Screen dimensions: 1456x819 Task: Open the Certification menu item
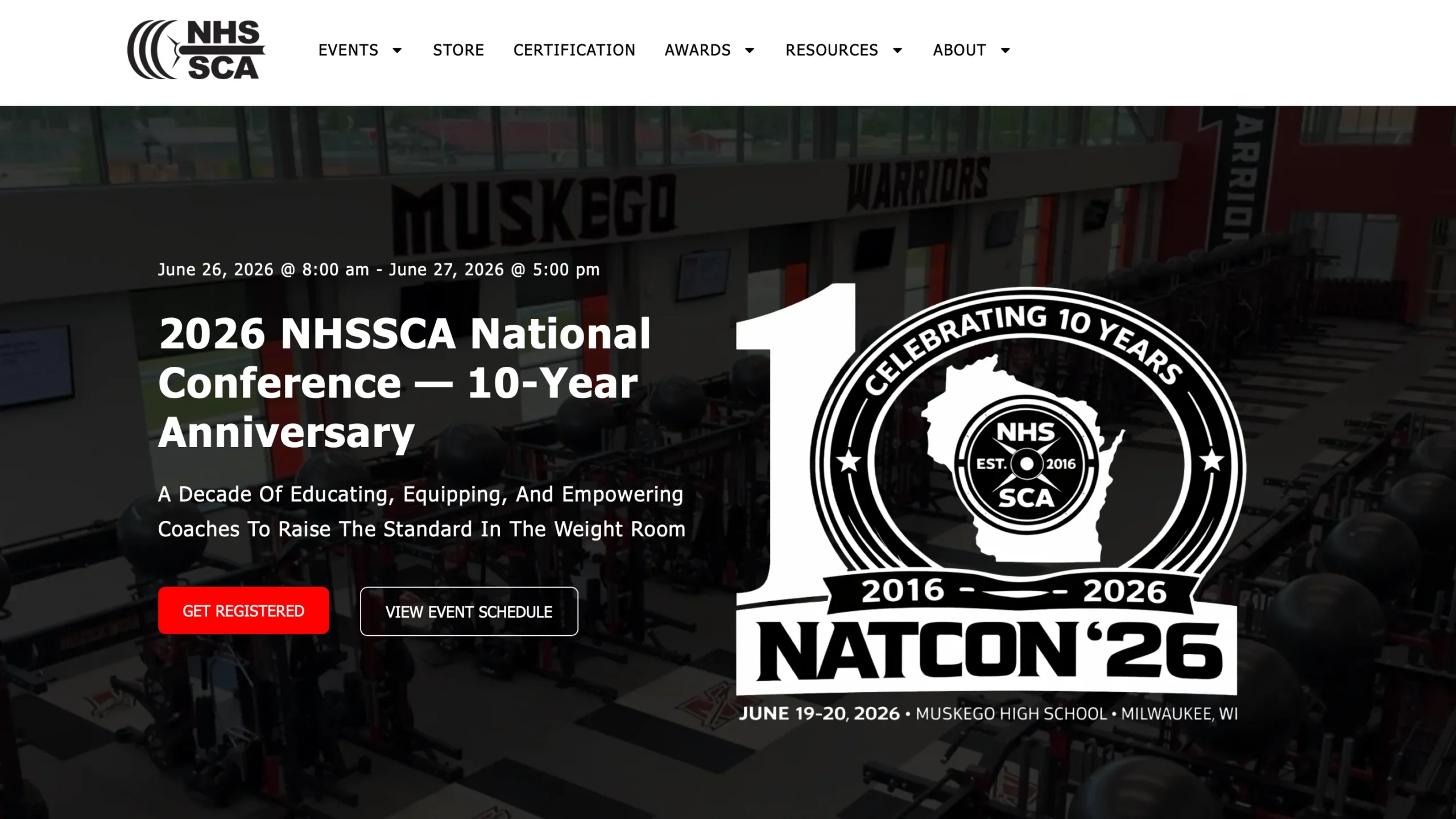click(574, 50)
